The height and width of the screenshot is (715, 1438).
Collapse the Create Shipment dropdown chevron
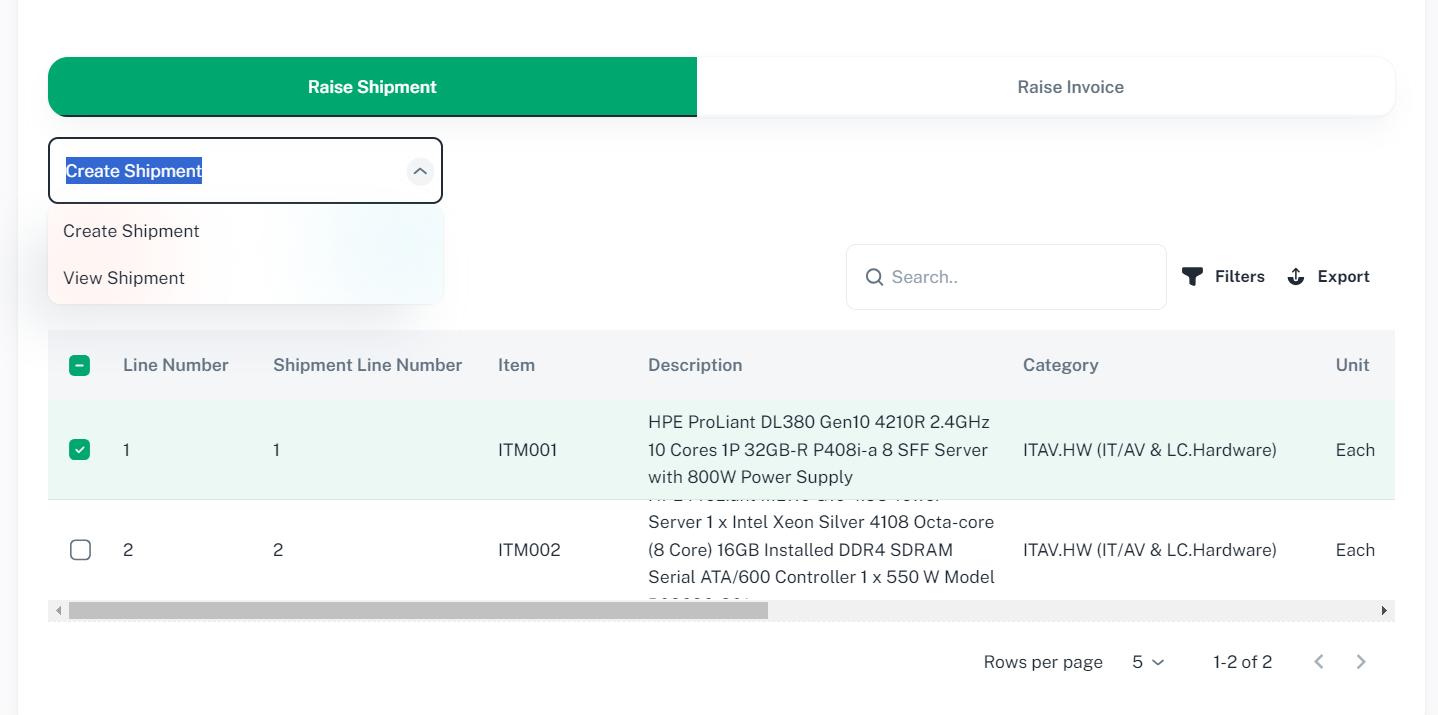point(420,171)
